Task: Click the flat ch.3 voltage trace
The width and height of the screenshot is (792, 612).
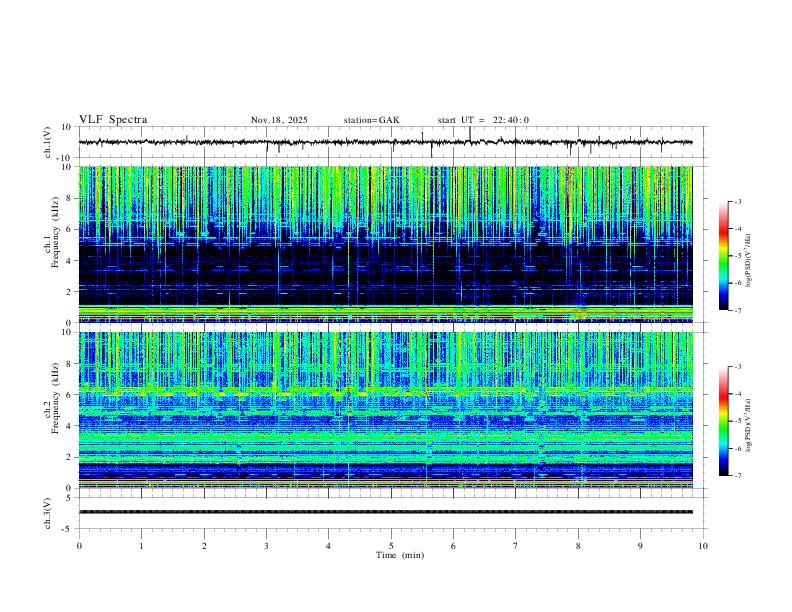Action: [385, 512]
